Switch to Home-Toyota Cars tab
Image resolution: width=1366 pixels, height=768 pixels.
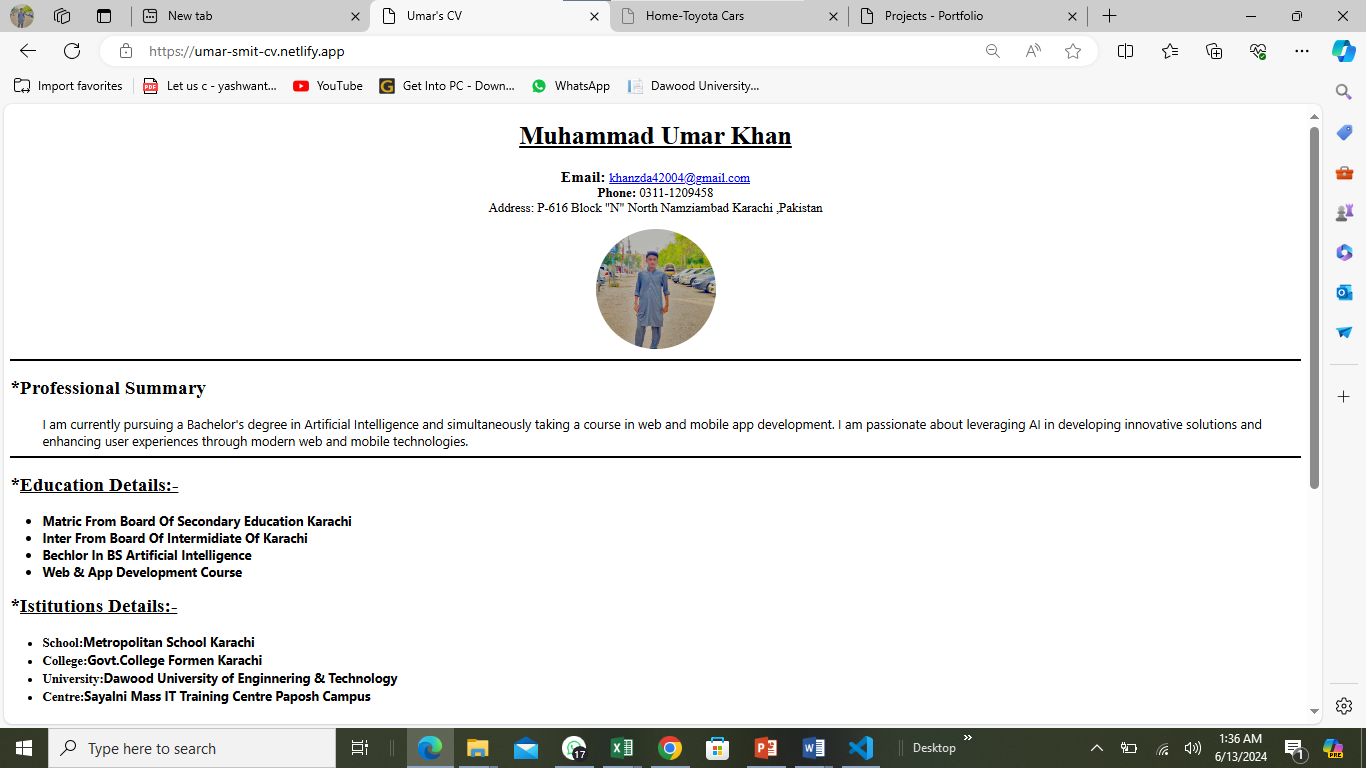click(728, 16)
